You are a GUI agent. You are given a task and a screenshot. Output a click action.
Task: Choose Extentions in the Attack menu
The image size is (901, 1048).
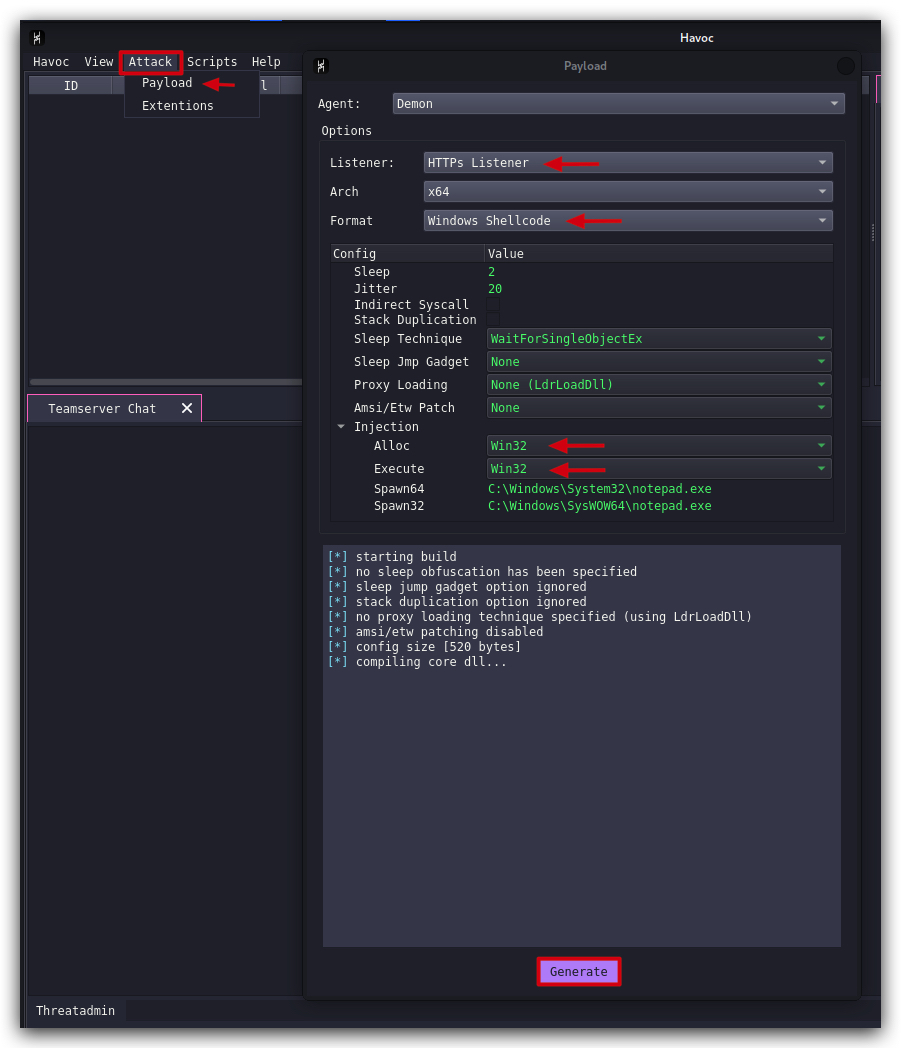[x=178, y=106]
